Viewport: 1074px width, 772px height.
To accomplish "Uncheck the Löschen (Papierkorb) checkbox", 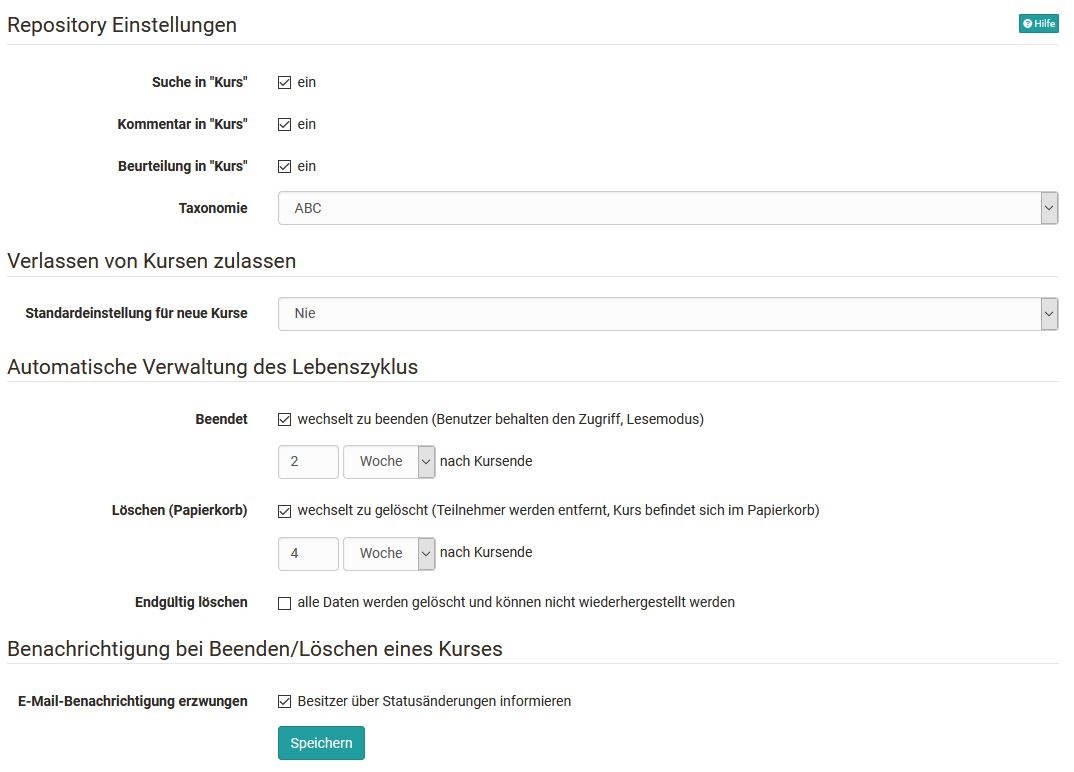I will pyautogui.click(x=284, y=512).
